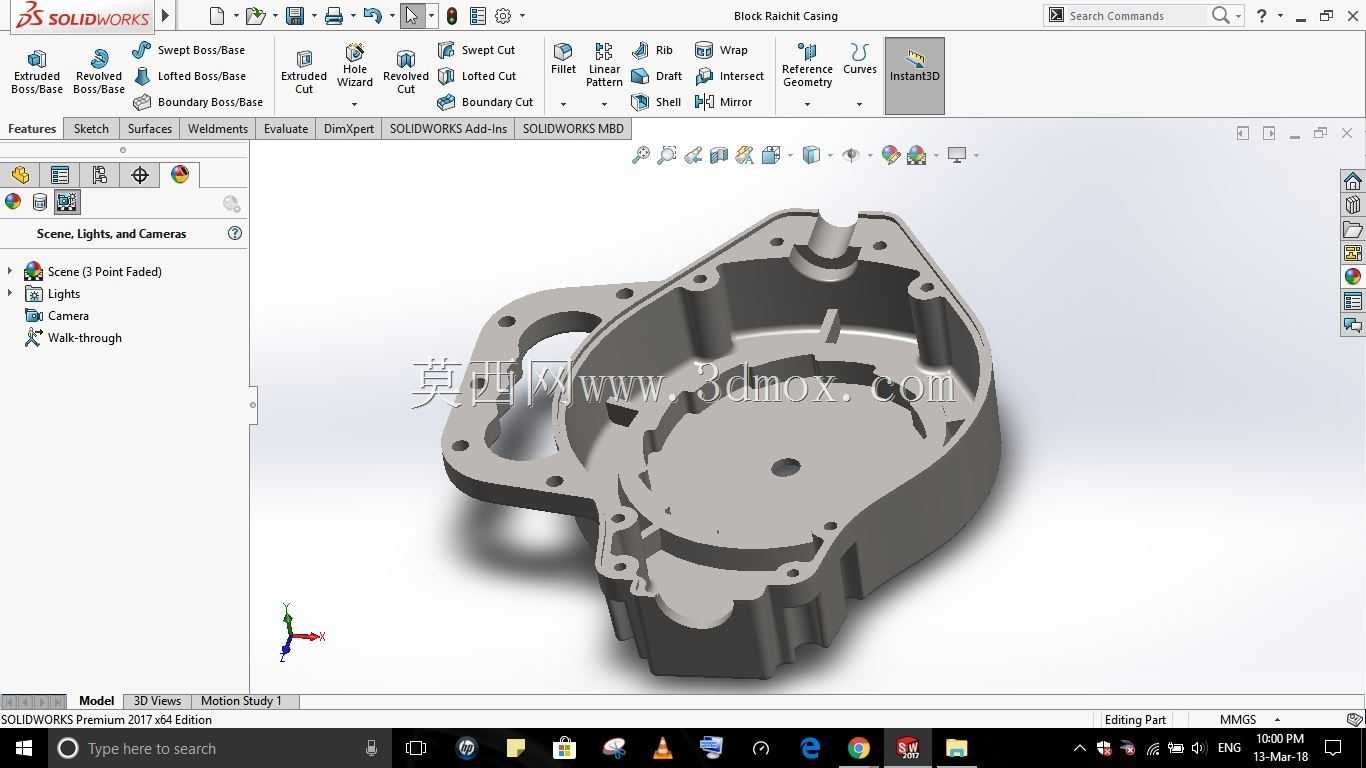Expand the Lights tree node
This screenshot has width=1366, height=768.
pyautogui.click(x=10, y=293)
